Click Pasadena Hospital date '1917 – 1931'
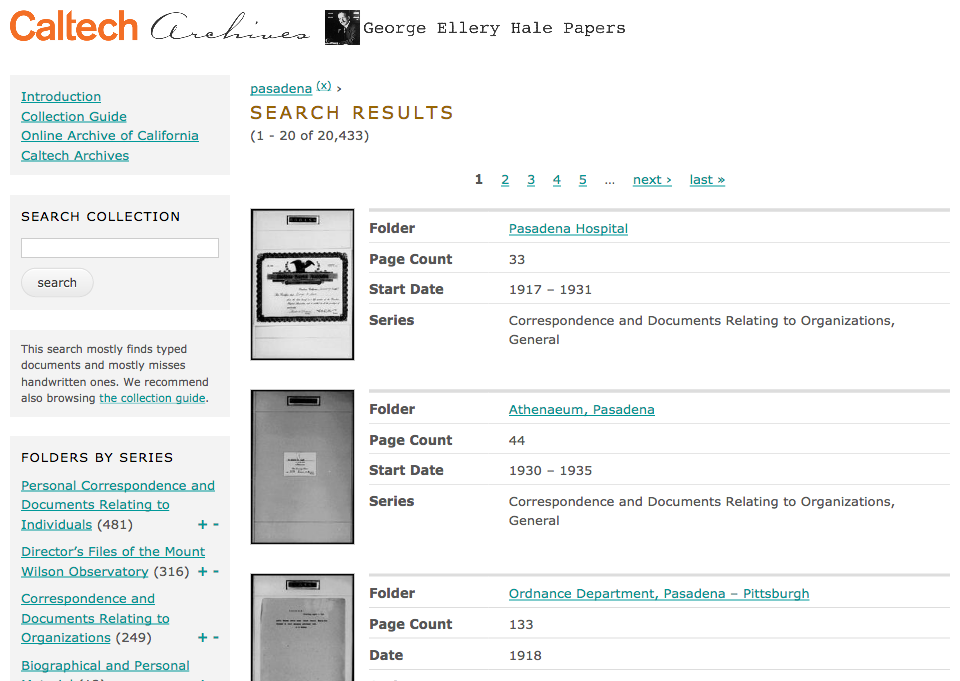The height and width of the screenshot is (681, 960). click(x=550, y=290)
